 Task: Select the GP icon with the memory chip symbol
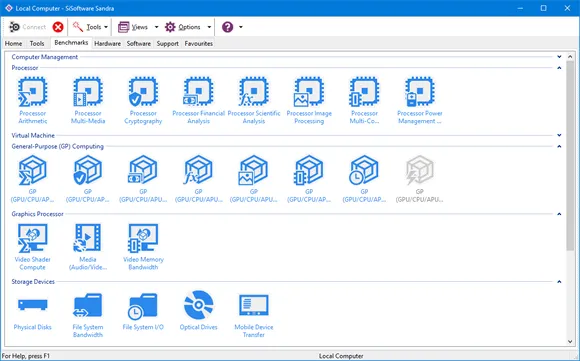pos(309,179)
